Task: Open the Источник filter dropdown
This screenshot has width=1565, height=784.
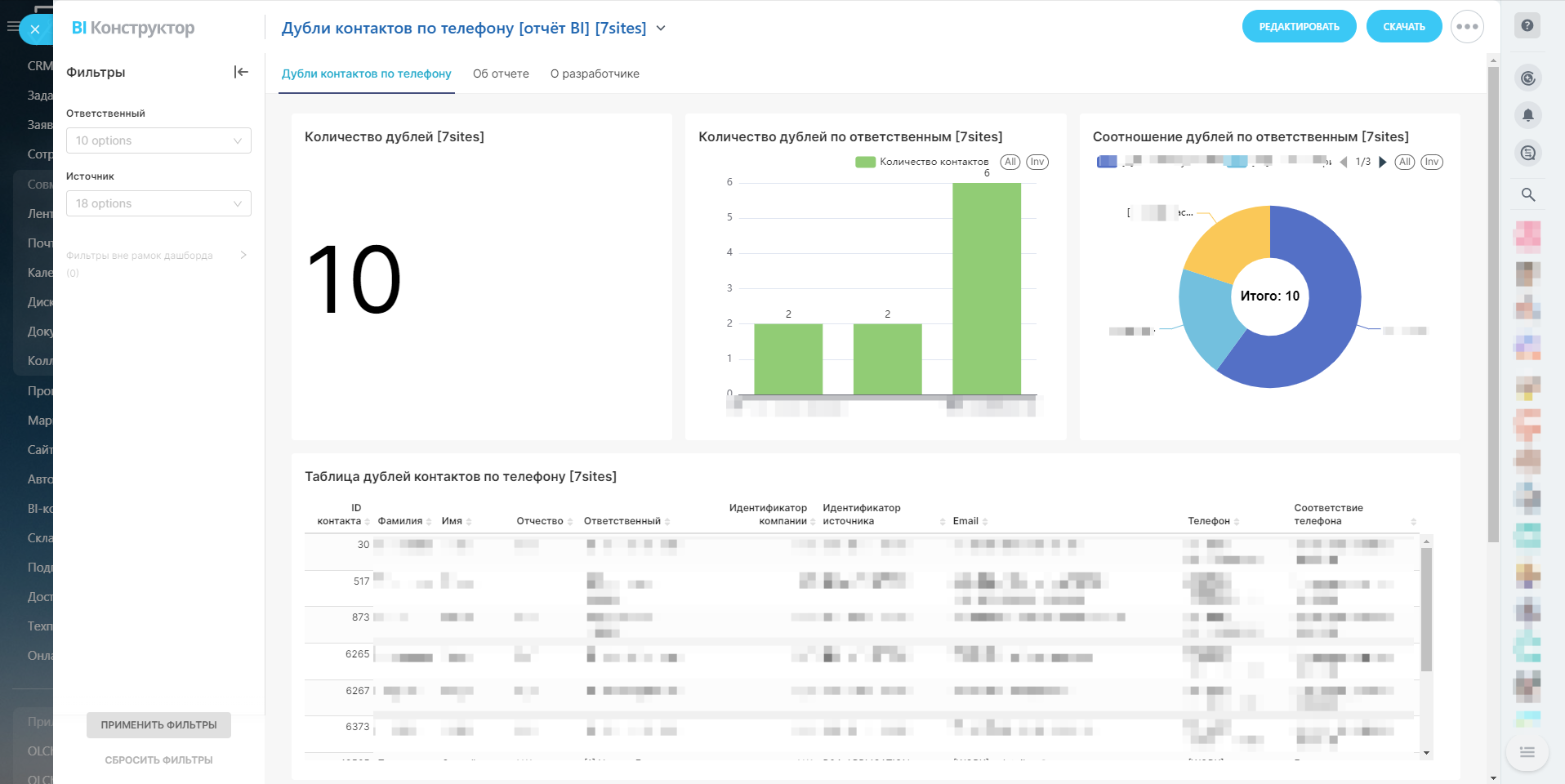Action: click(158, 203)
